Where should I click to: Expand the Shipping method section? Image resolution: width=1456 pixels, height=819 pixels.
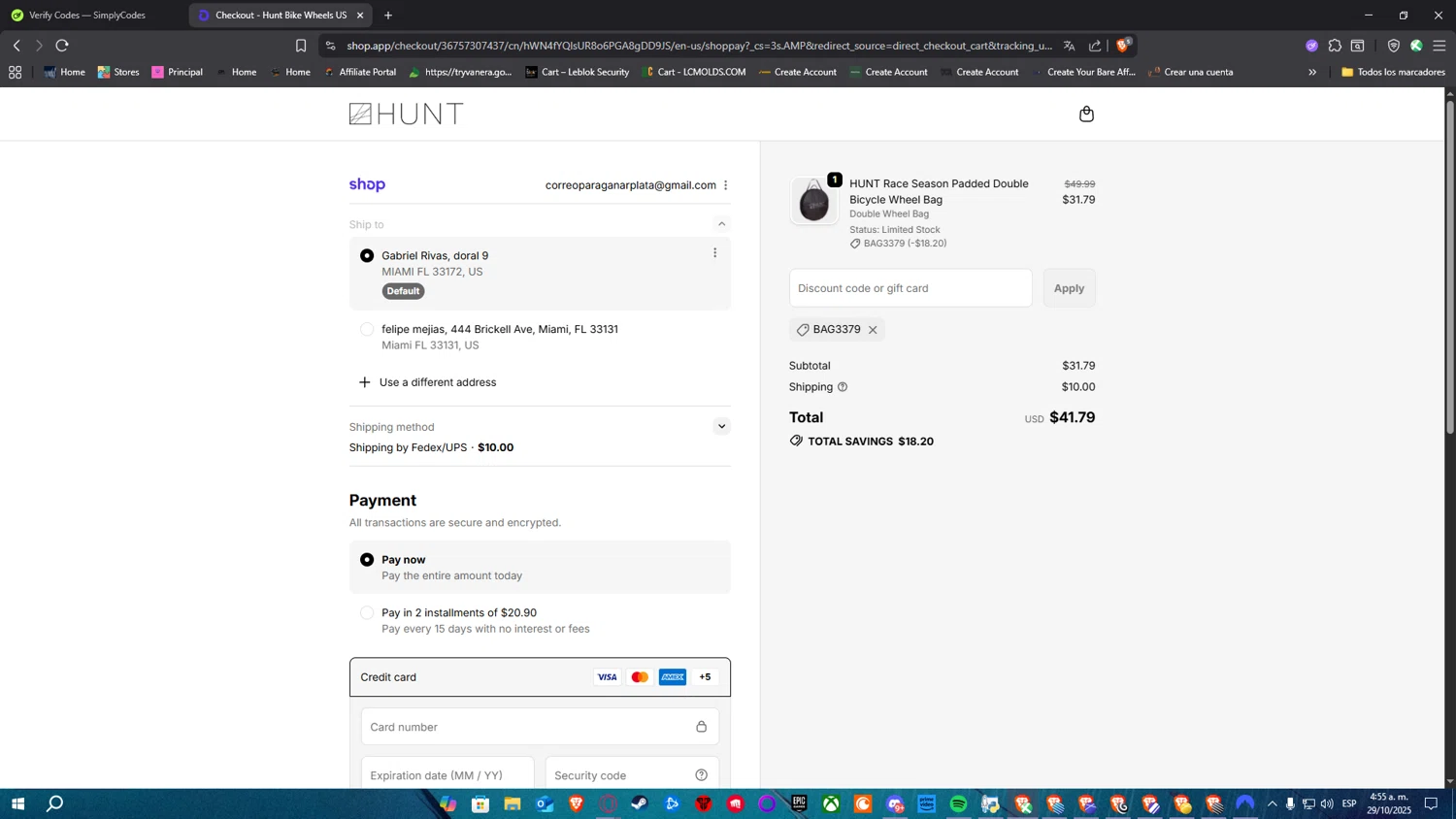pyautogui.click(x=721, y=427)
